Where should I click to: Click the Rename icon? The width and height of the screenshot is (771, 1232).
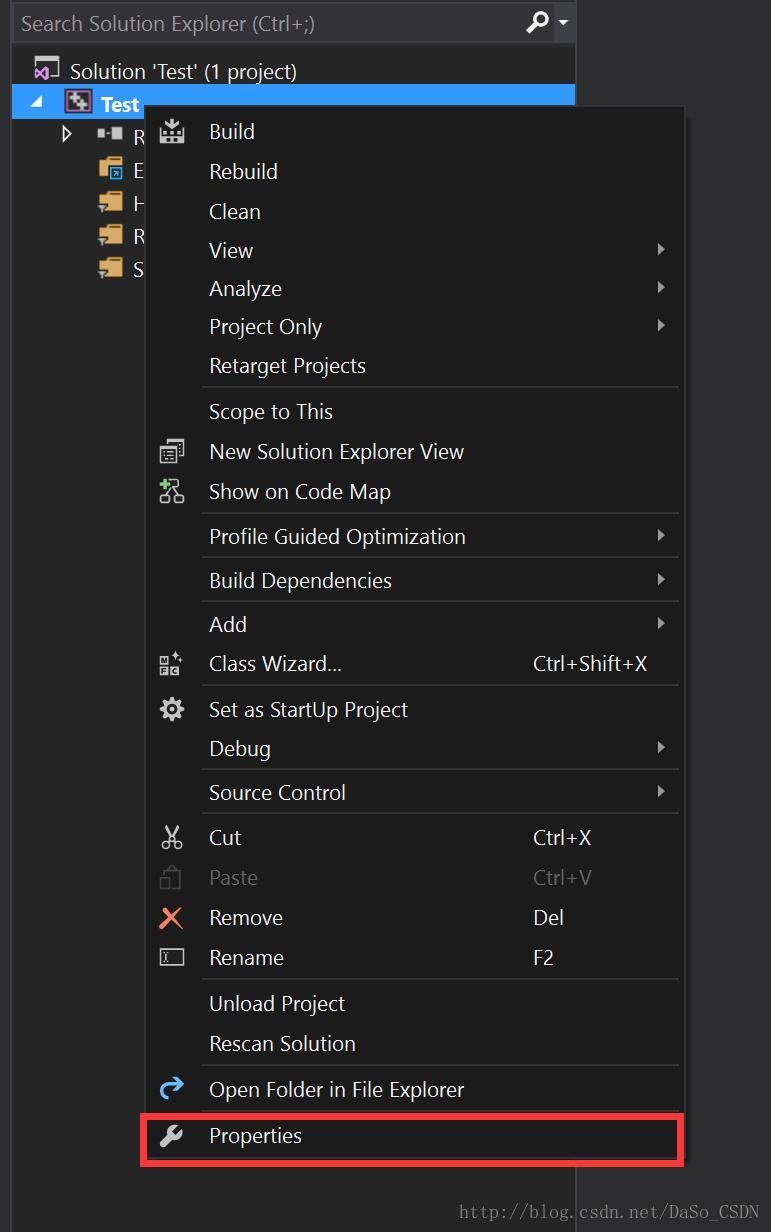point(172,957)
